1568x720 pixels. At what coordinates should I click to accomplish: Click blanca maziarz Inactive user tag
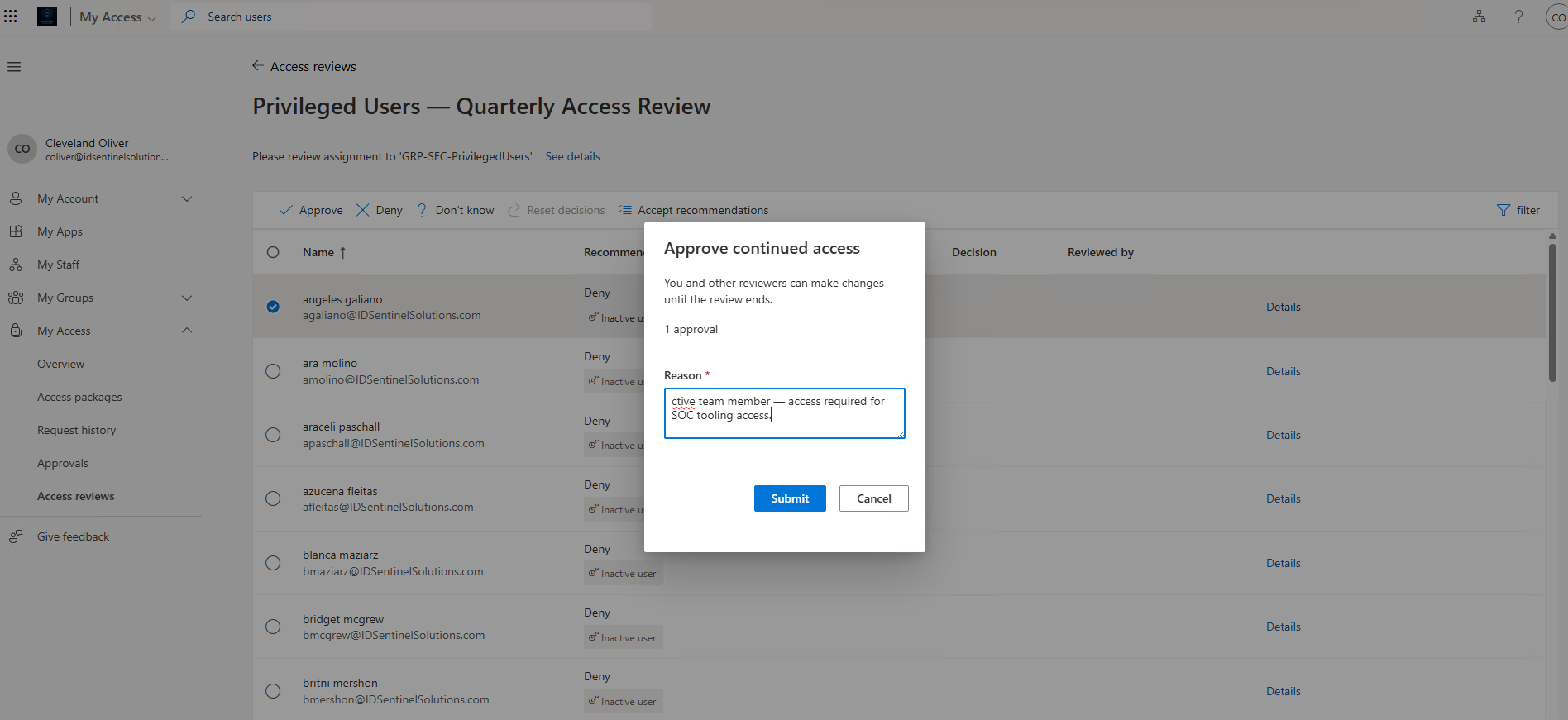[623, 574]
